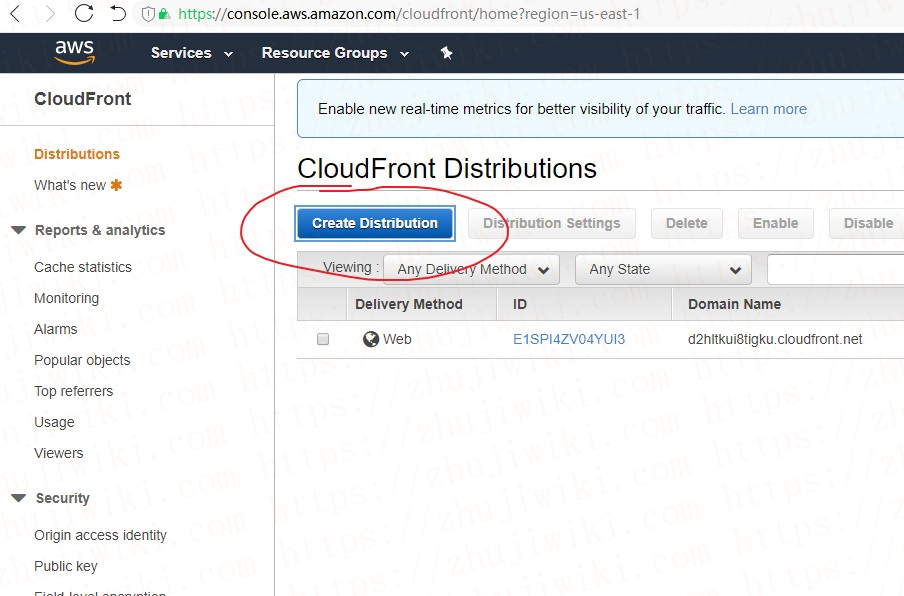Open the Any State dropdown

(x=662, y=269)
